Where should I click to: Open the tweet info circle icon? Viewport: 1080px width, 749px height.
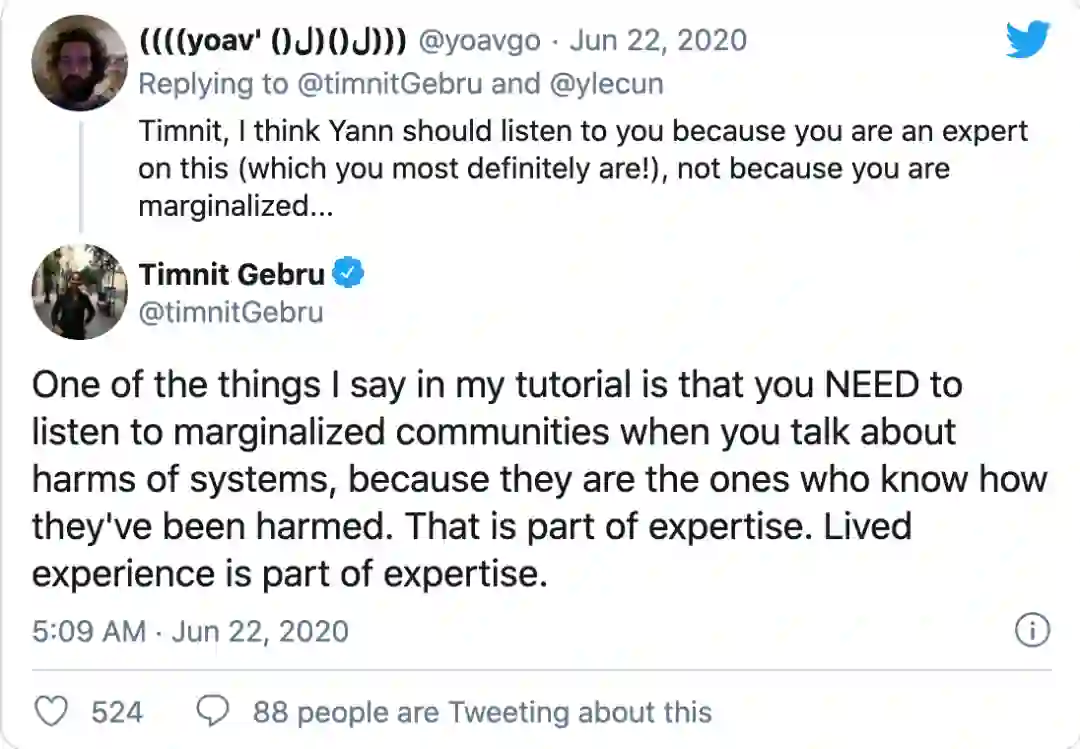coord(1031,630)
